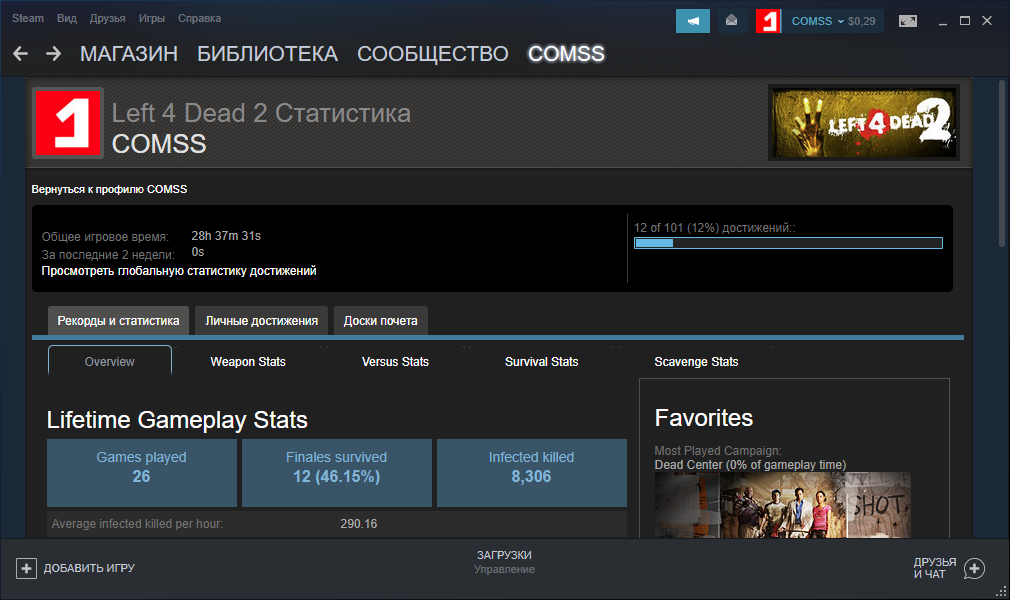
Task: Open the Dead Center campaign image
Action: pos(783,505)
